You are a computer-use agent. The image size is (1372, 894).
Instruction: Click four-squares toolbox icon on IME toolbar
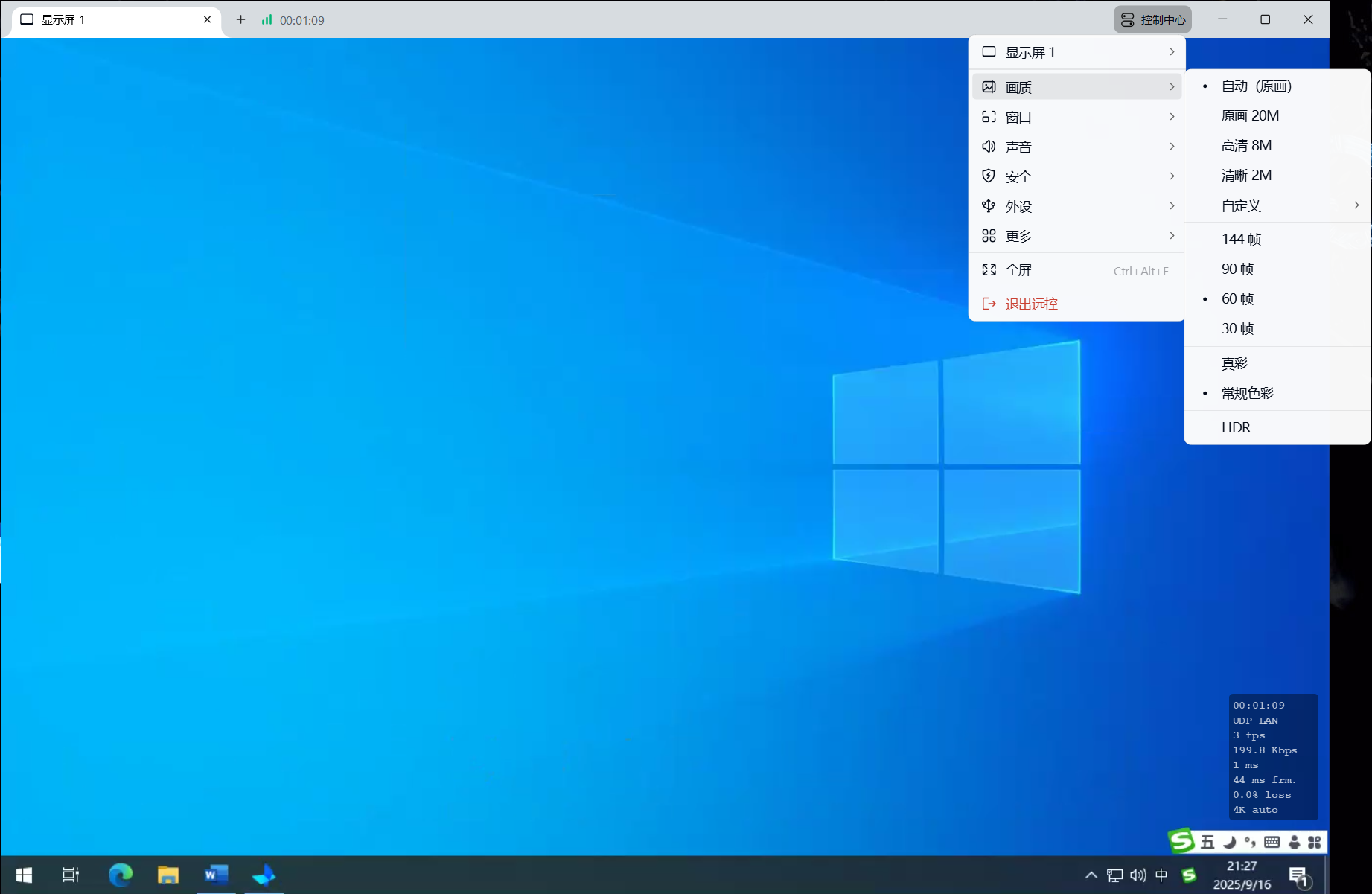tap(1315, 842)
